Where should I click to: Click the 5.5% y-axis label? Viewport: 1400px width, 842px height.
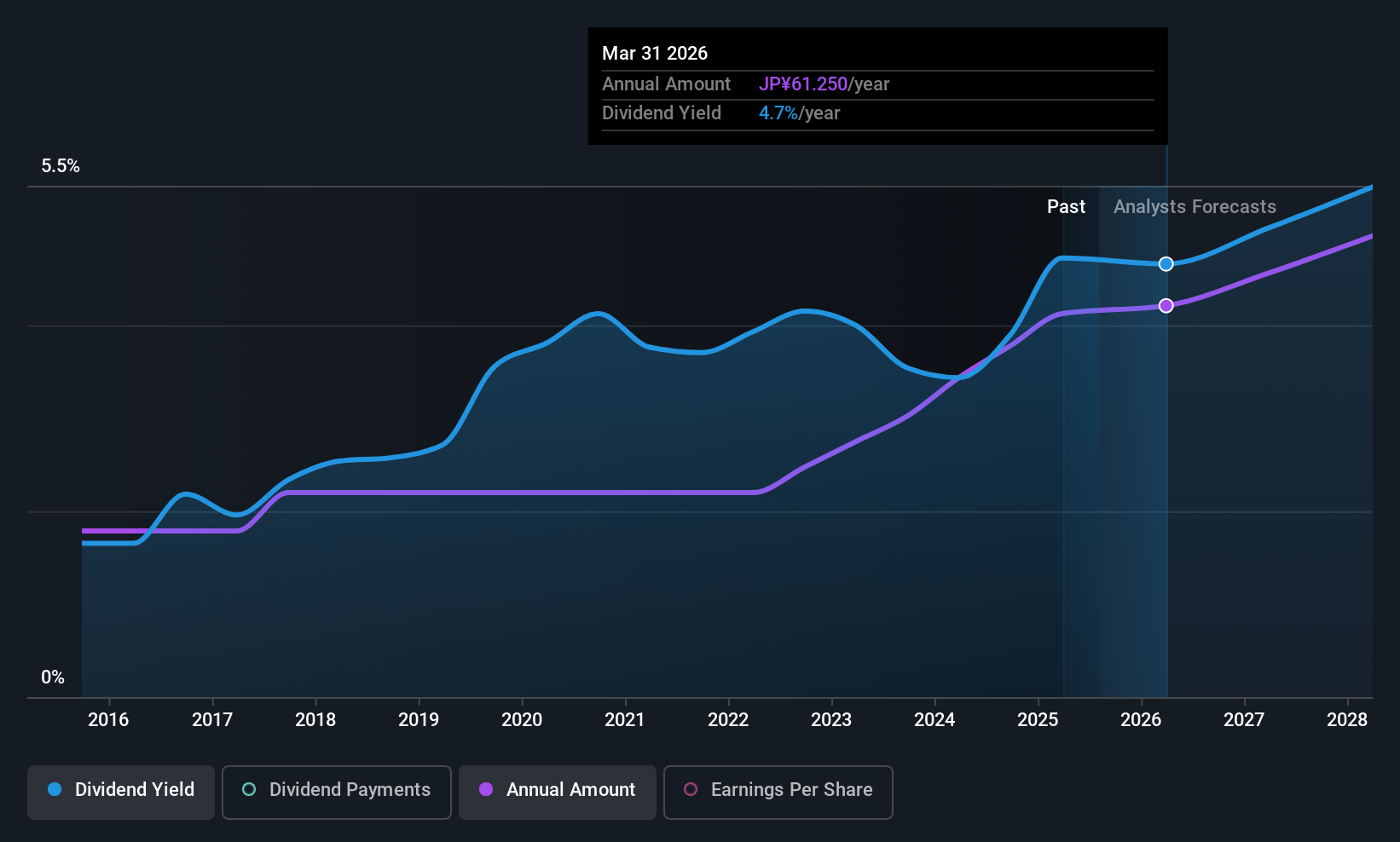pyautogui.click(x=61, y=166)
